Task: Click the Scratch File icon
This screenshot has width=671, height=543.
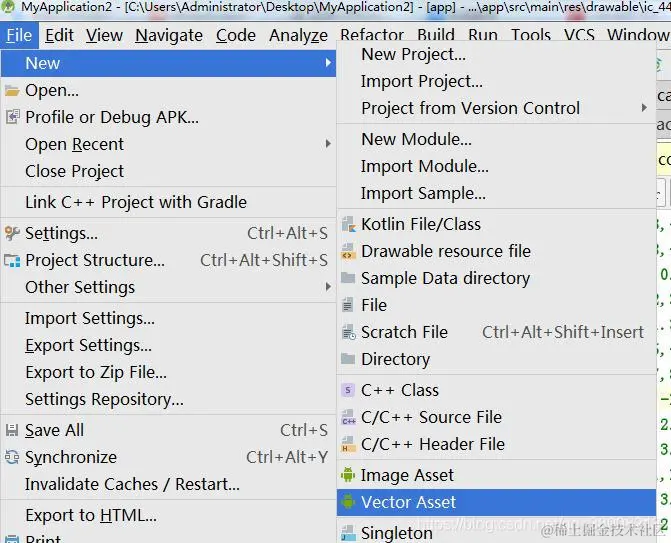Action: click(x=348, y=332)
